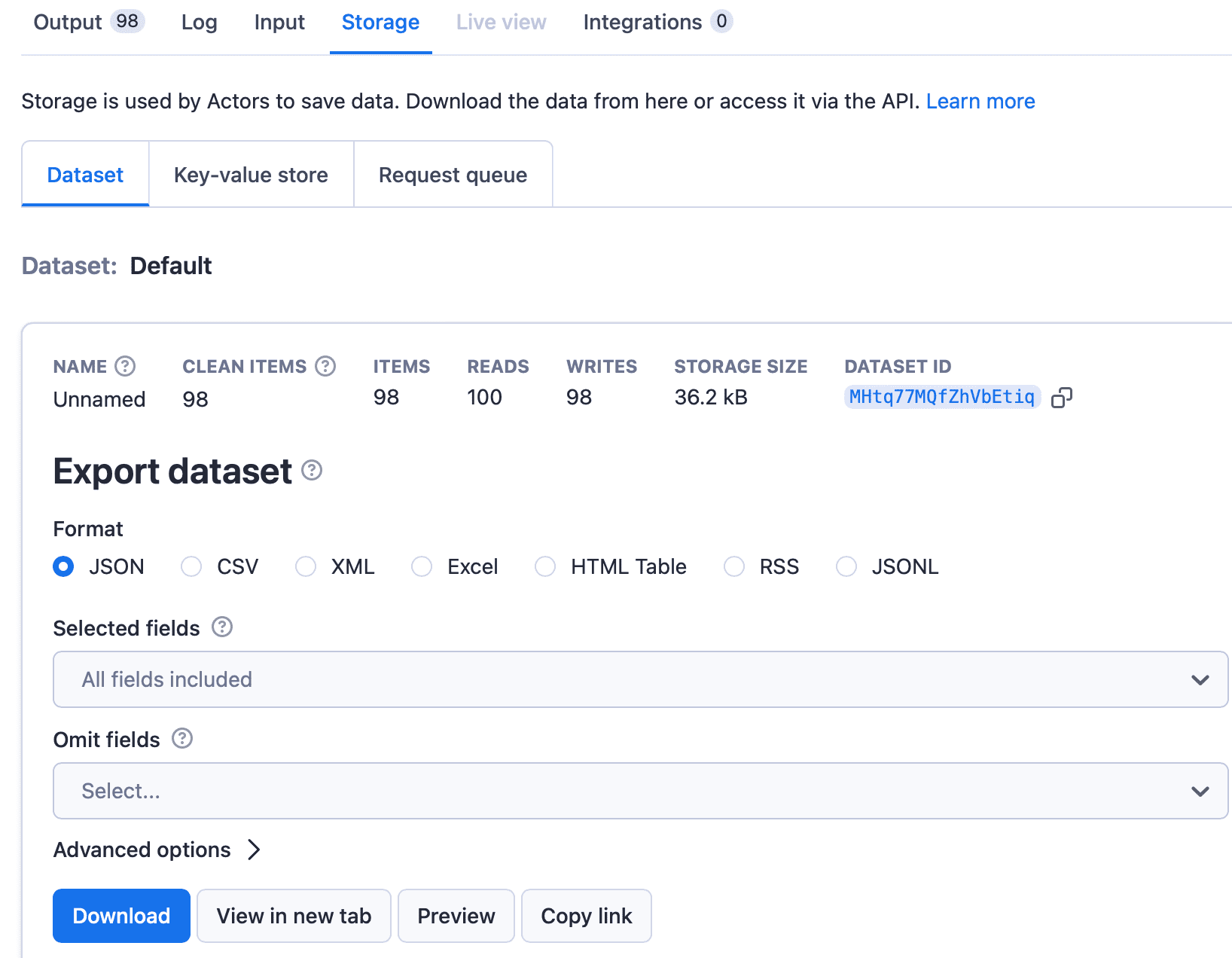1232x958 pixels.
Task: Go to Request queue tab
Action: point(453,175)
